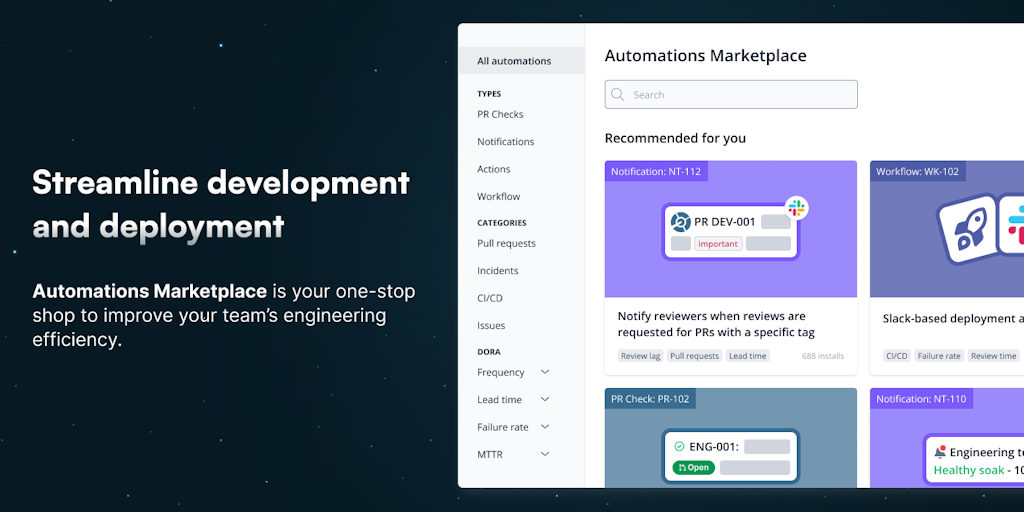This screenshot has height=512, width=1024.
Task: Click the red important label tag
Action: (718, 244)
